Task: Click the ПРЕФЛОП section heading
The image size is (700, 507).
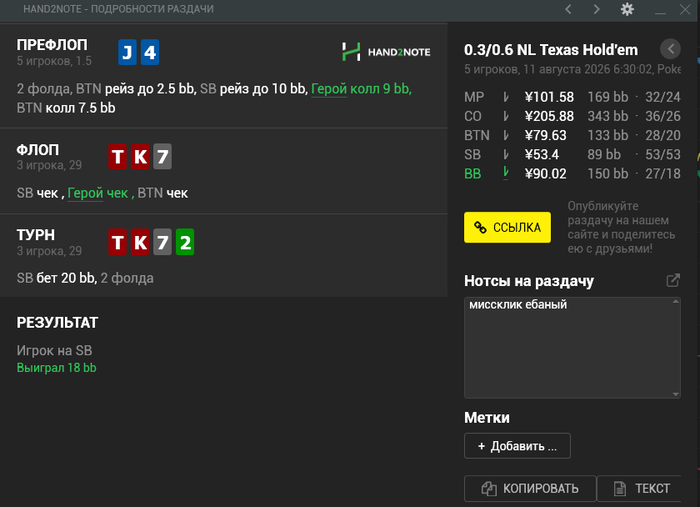Action: tap(52, 45)
